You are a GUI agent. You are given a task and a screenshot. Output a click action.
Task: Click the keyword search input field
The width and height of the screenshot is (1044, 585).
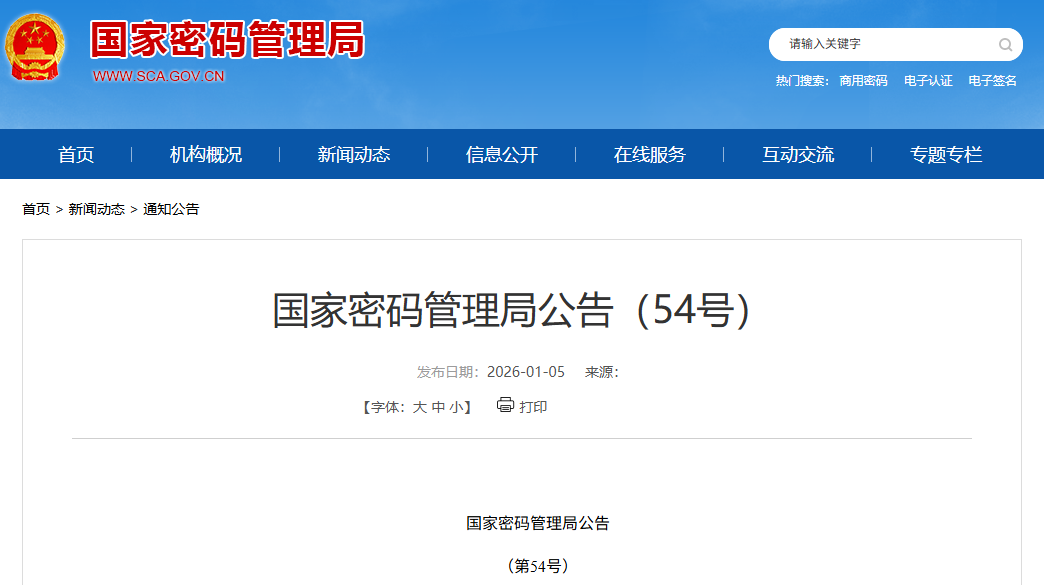click(880, 44)
